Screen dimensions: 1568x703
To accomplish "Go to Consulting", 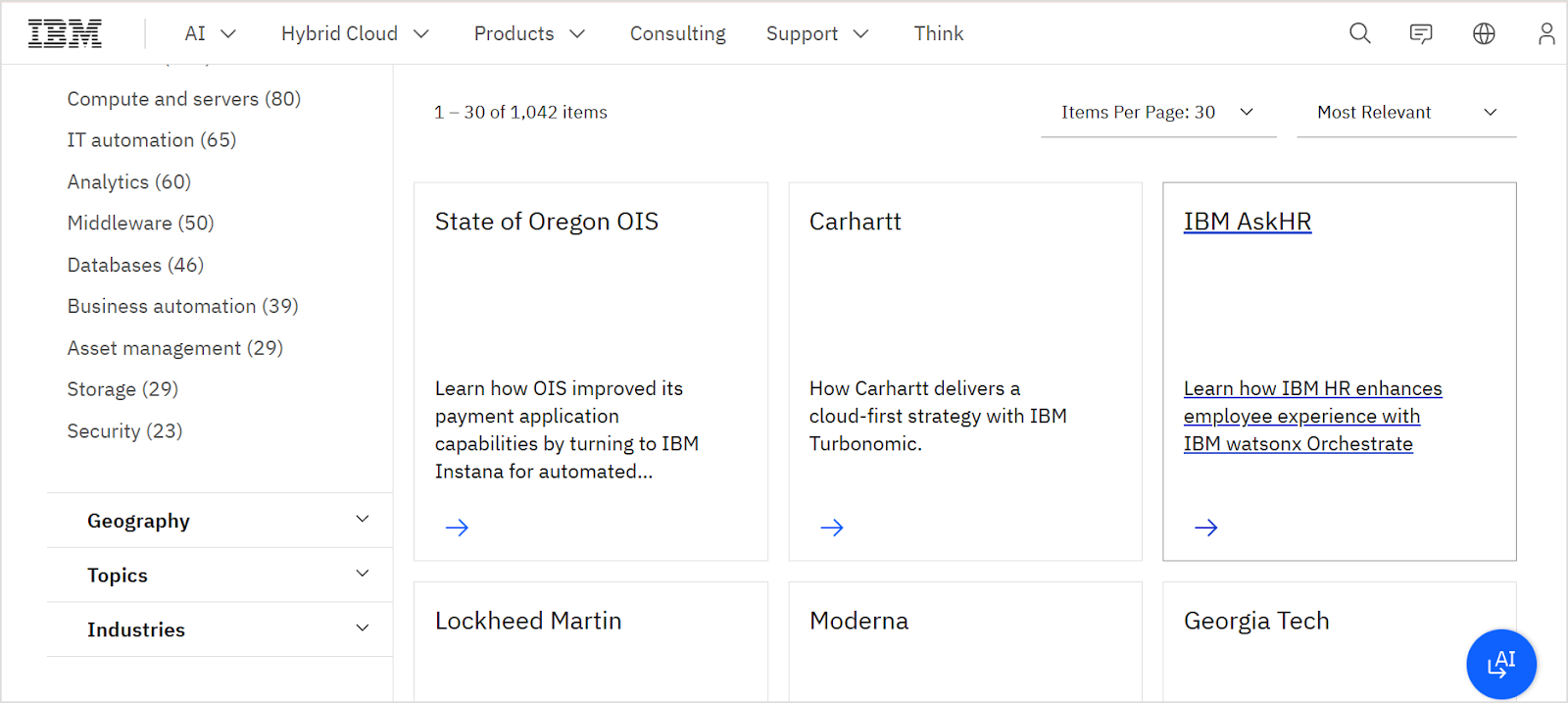I will (x=677, y=33).
